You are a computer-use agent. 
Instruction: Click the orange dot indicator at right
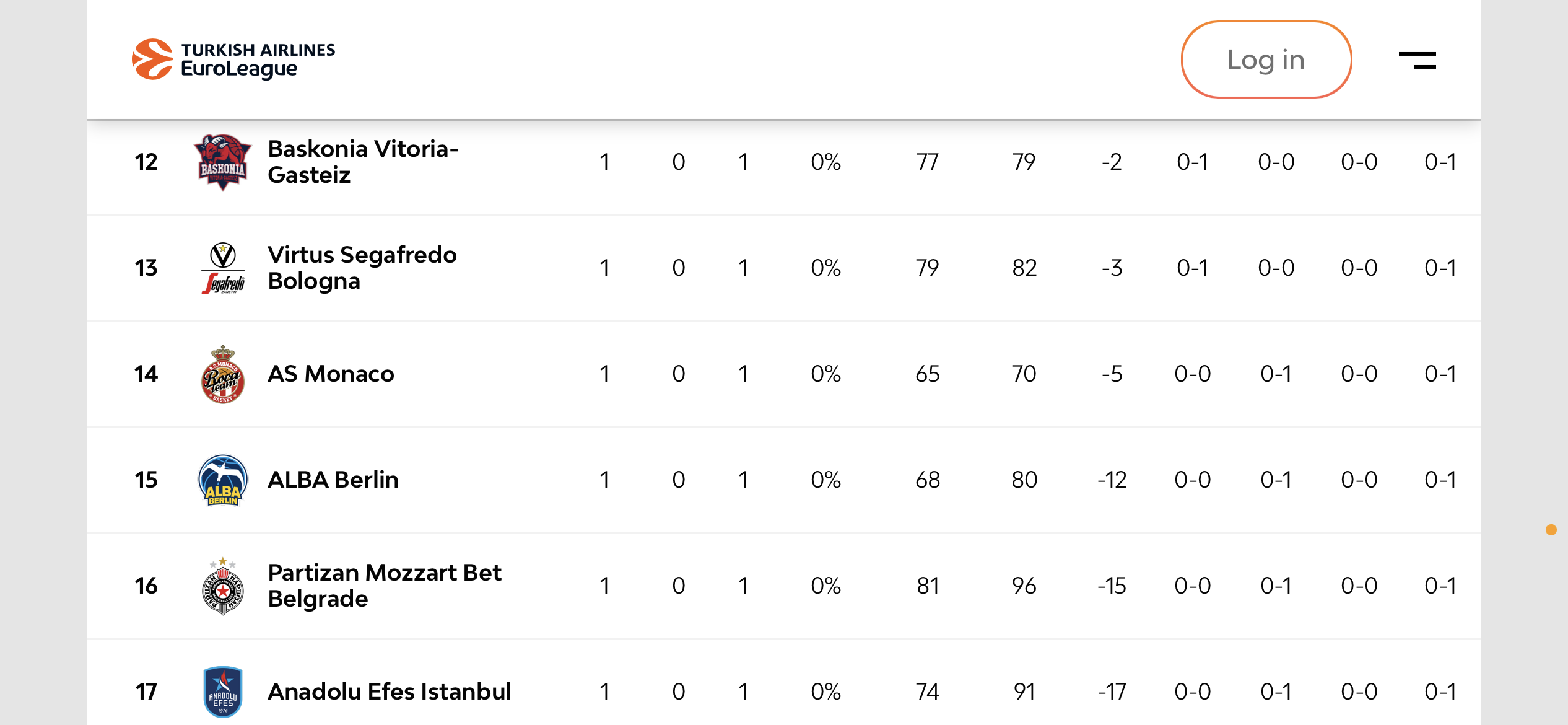pyautogui.click(x=1551, y=530)
